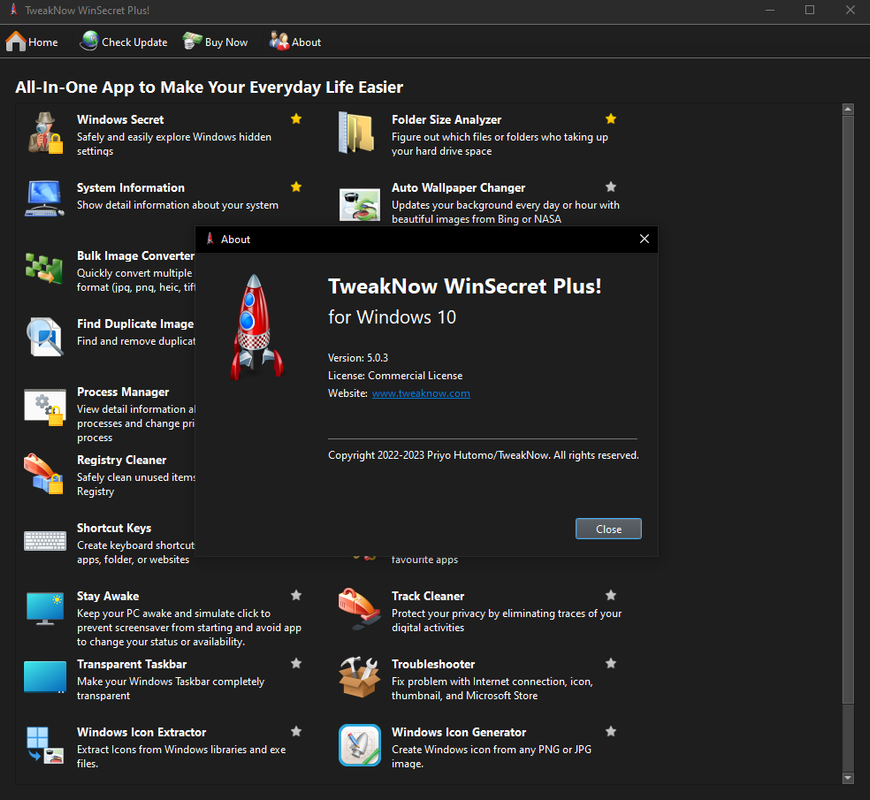This screenshot has width=870, height=800.
Task: Open the Shortcut Keys title
Action: (114, 528)
